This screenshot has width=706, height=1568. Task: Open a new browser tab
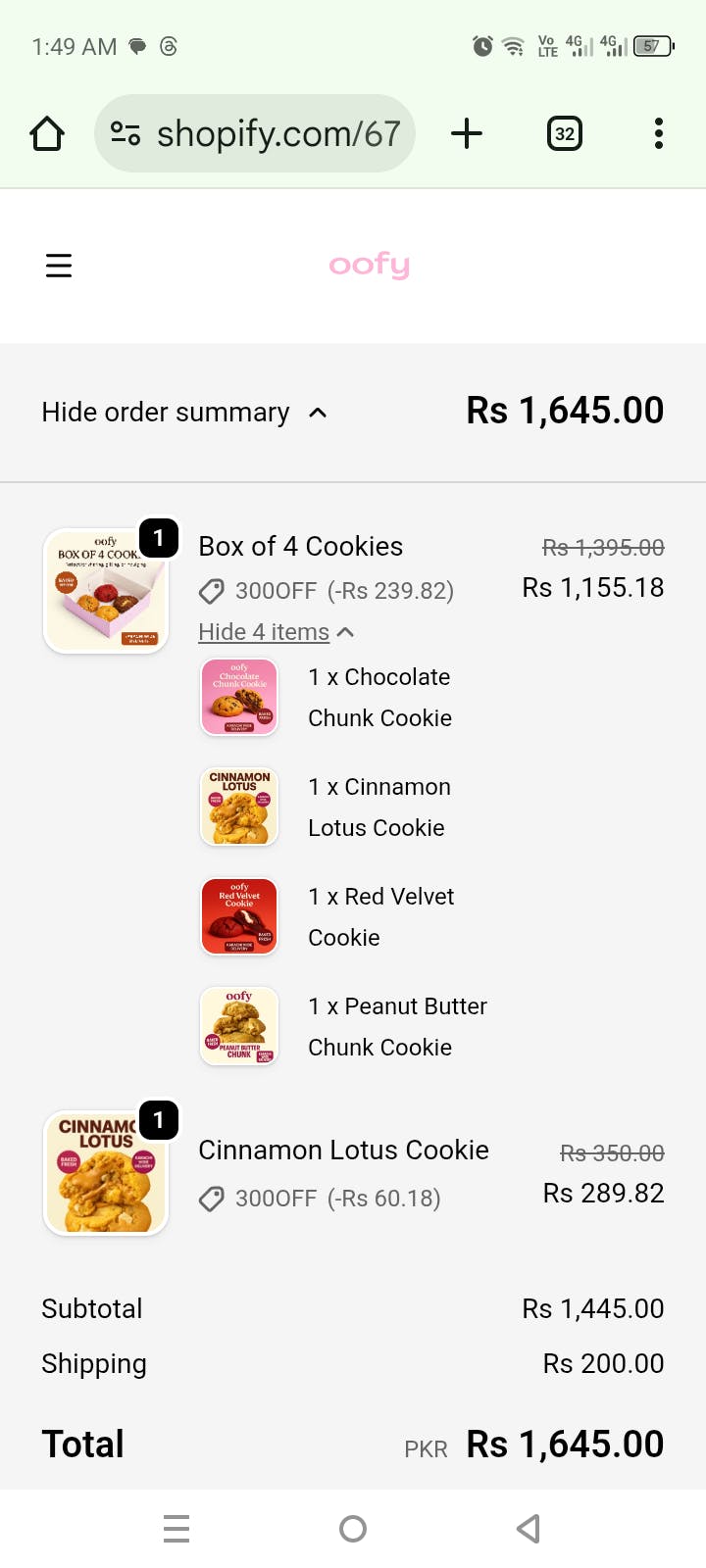[x=467, y=133]
